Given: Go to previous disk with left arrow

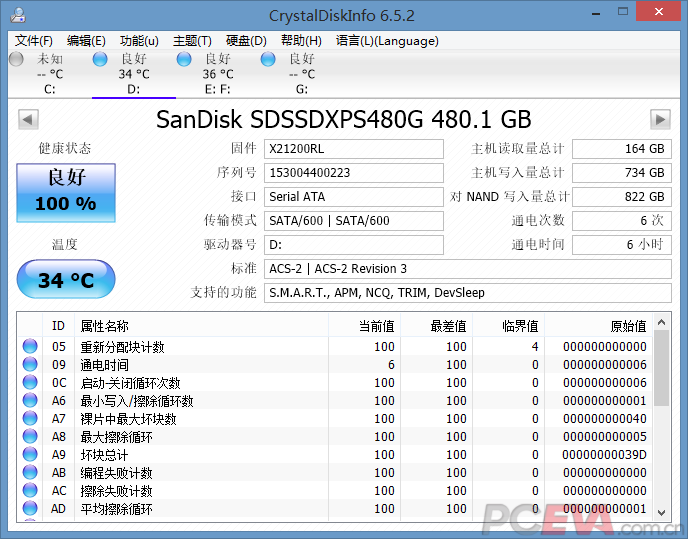Looking at the screenshot, I should point(28,119).
